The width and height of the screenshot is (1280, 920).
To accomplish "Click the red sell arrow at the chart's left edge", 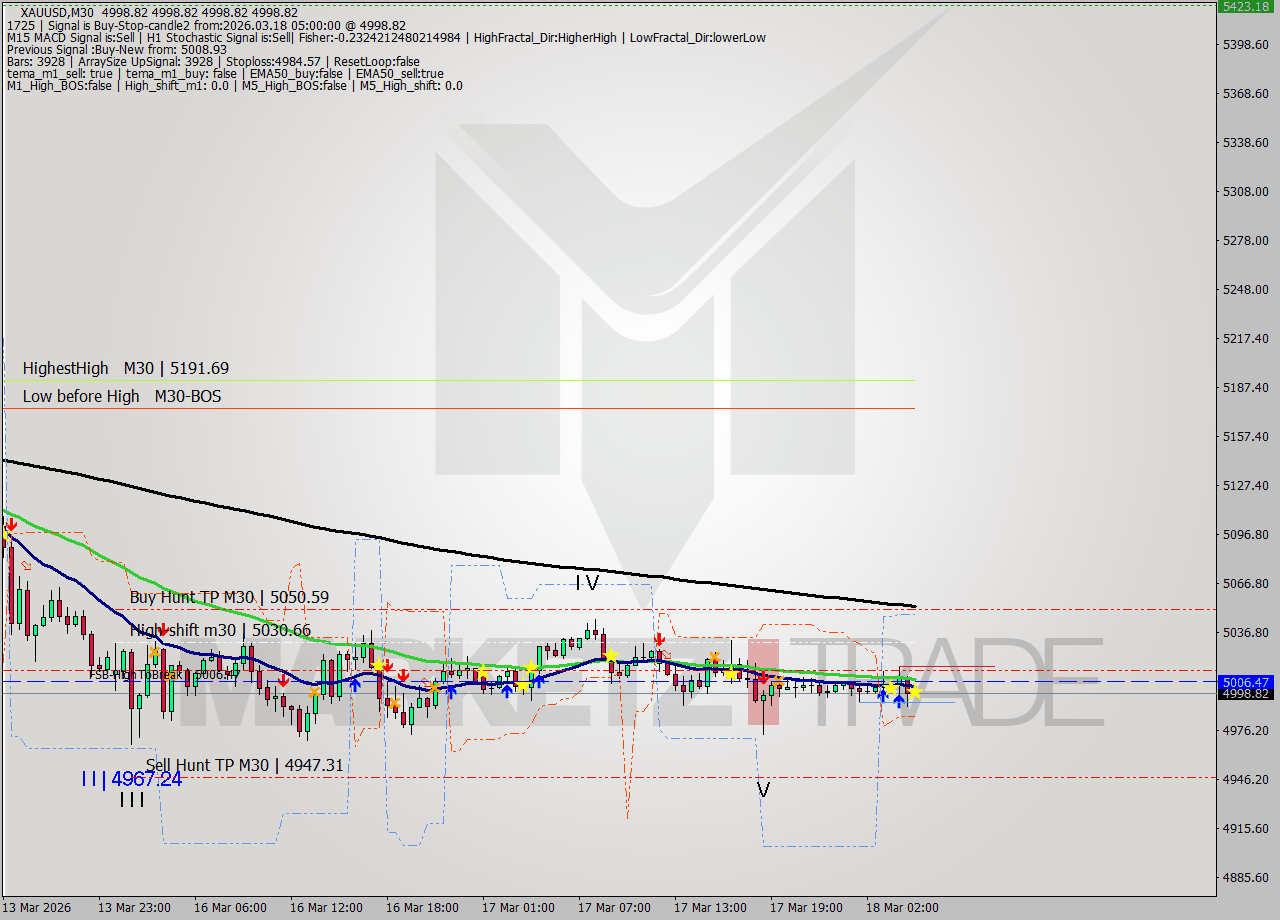I will [x=10, y=524].
